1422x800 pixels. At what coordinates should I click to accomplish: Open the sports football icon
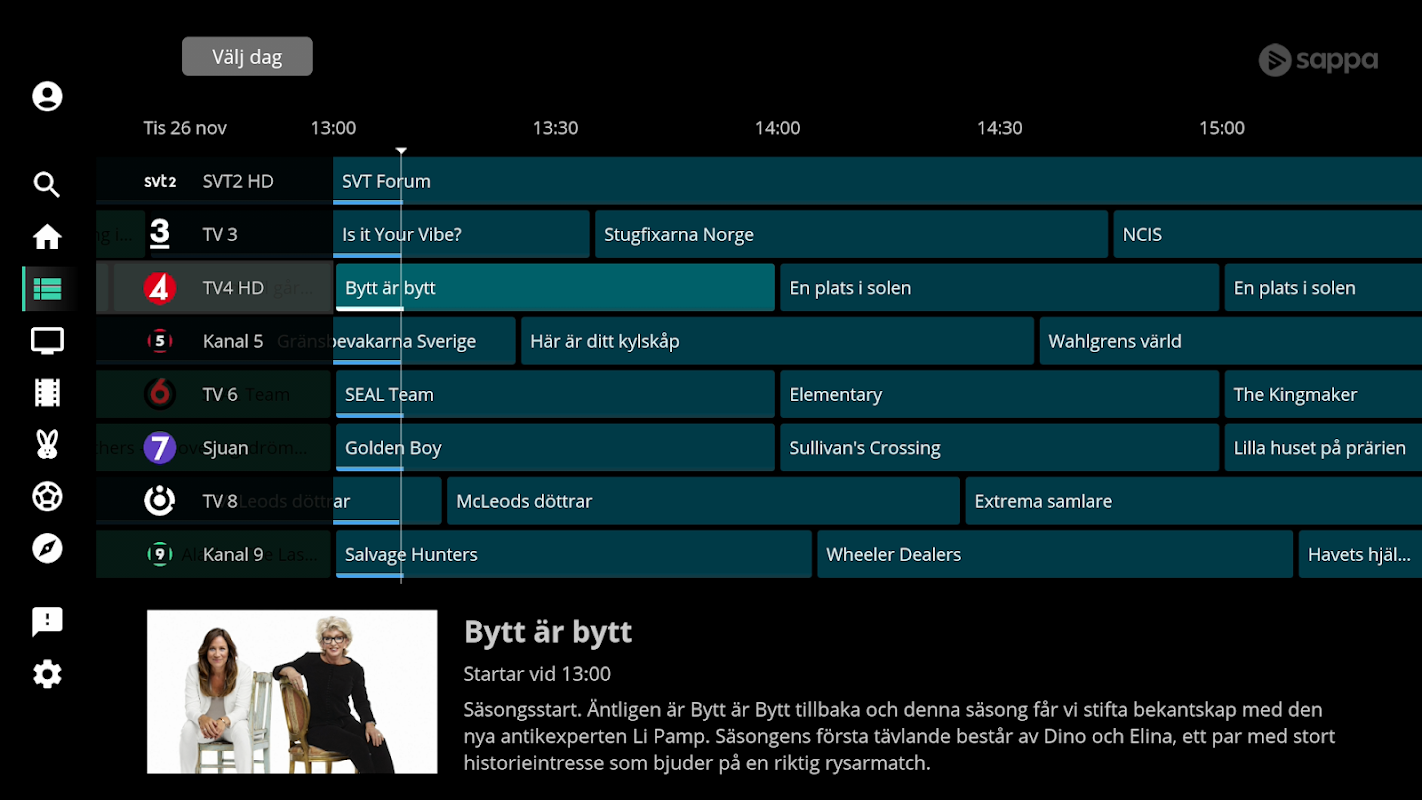(x=47, y=496)
